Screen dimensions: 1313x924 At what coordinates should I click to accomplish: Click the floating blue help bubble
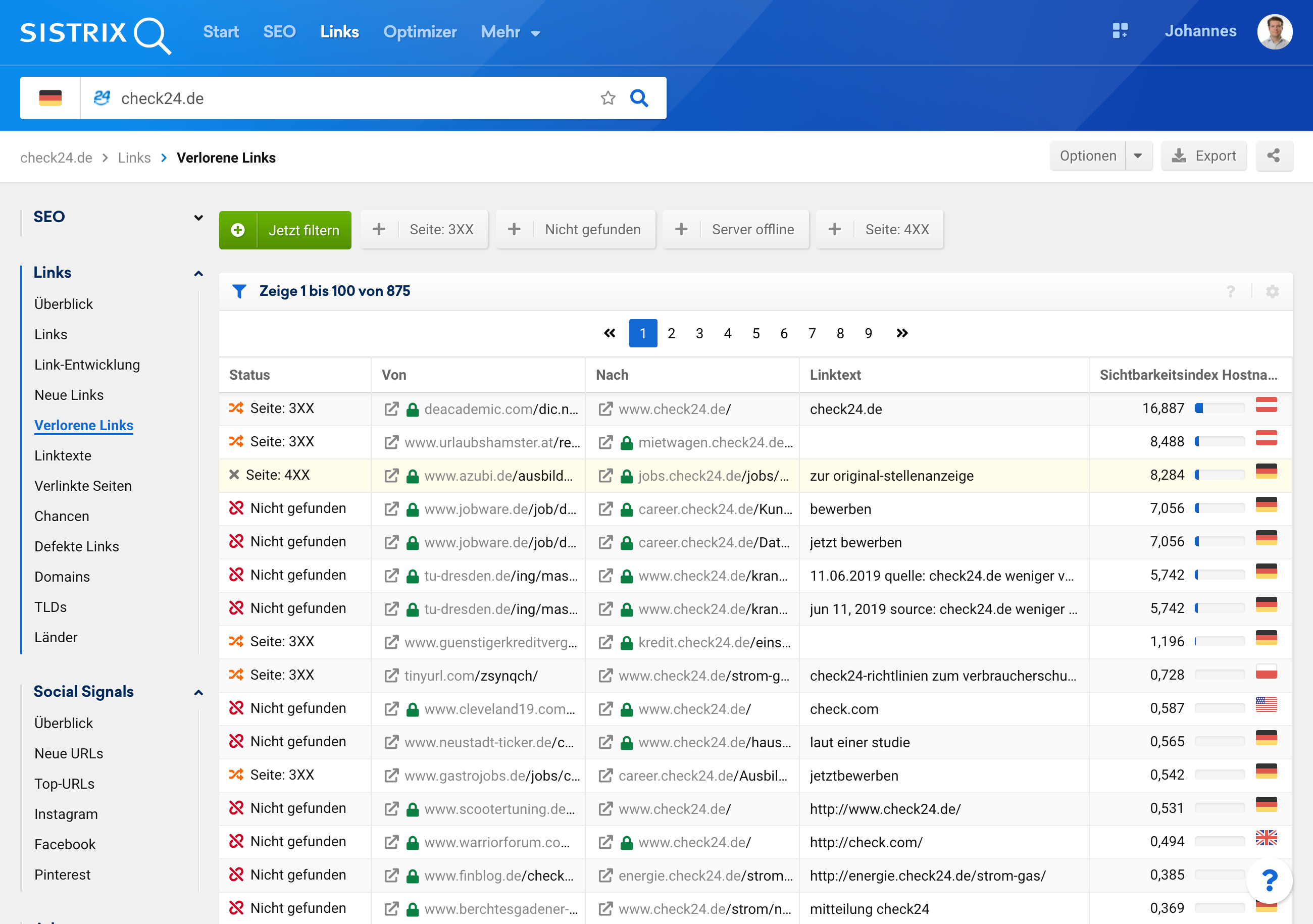[x=1269, y=880]
